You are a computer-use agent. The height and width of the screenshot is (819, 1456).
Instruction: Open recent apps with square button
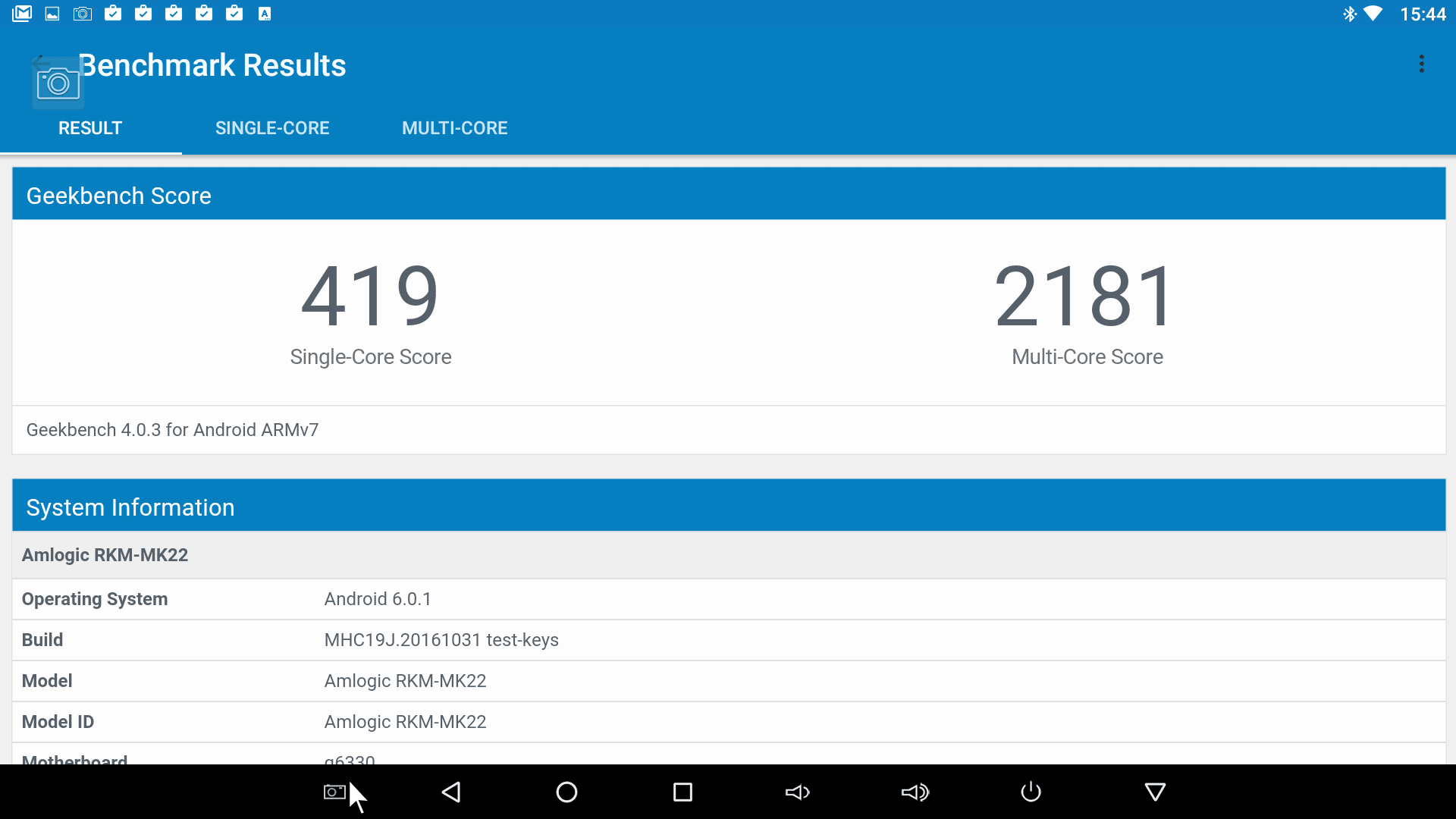coord(682,792)
